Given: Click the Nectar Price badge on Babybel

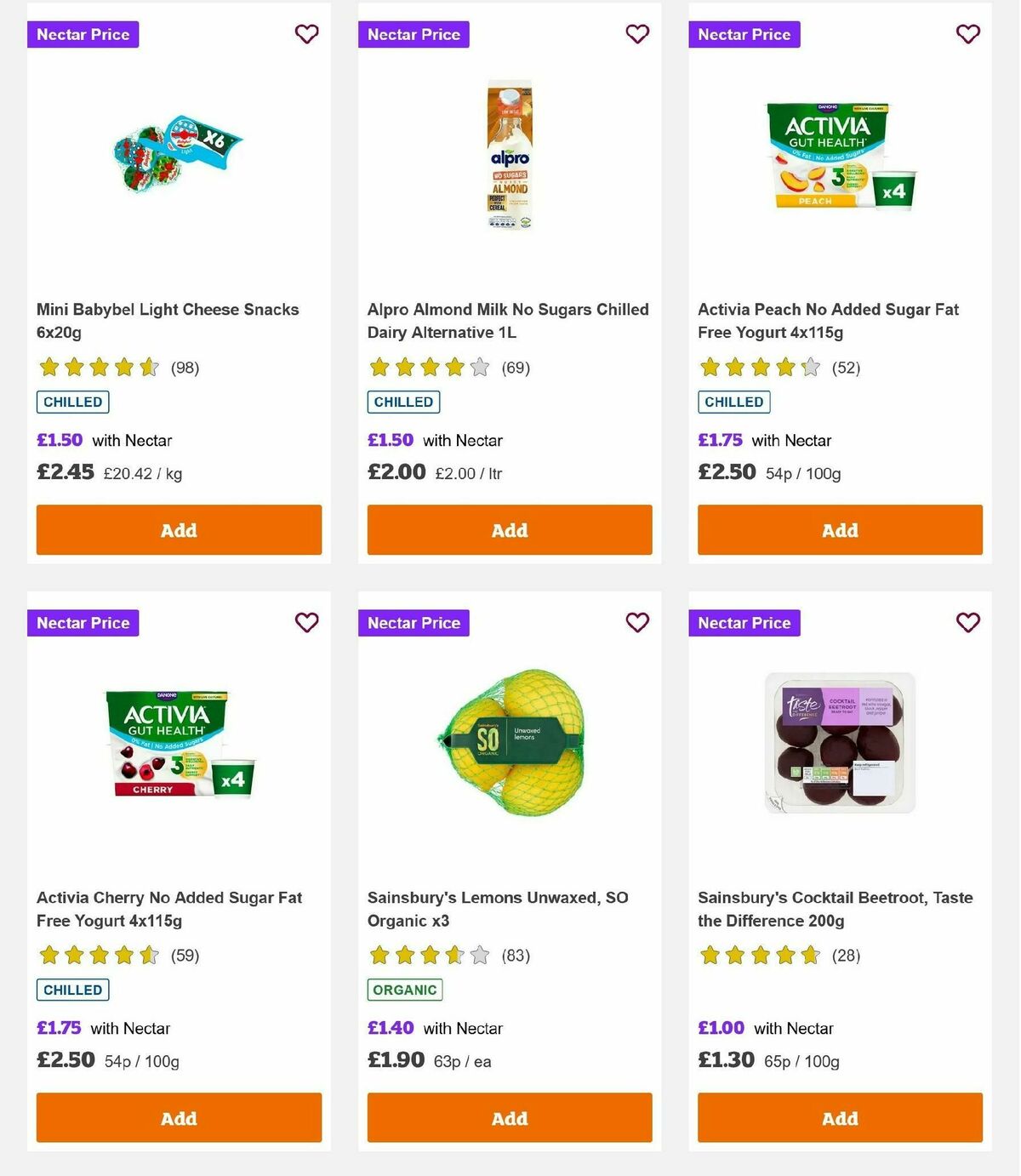Looking at the screenshot, I should (x=83, y=34).
